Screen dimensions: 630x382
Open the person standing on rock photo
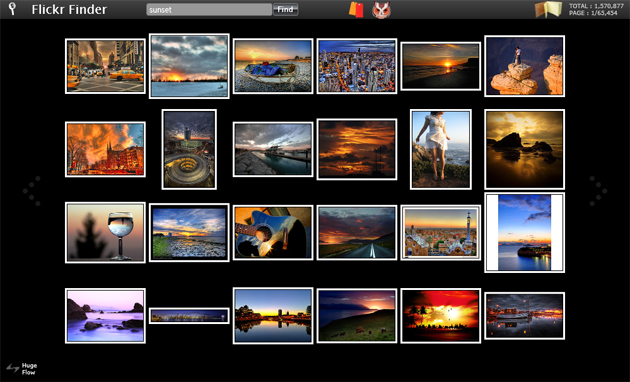[524, 66]
